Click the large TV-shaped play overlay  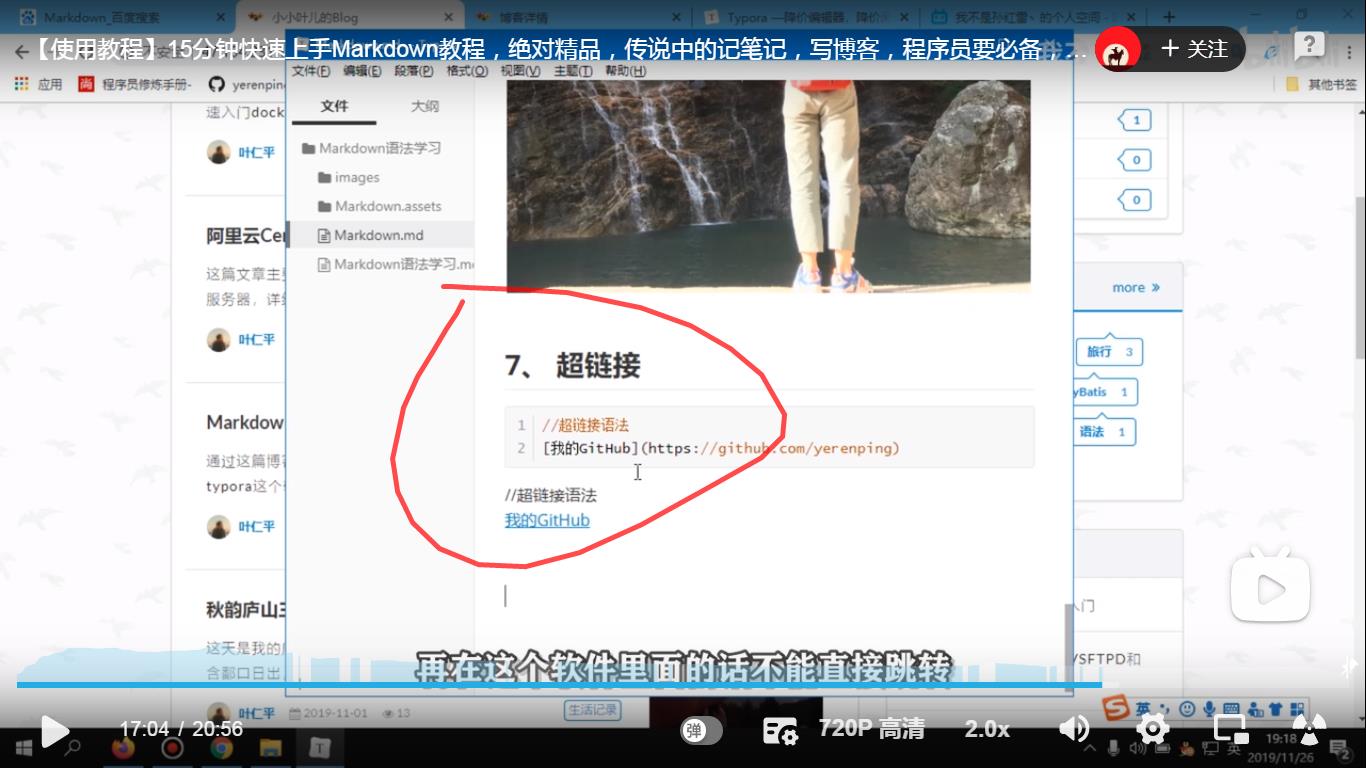pyautogui.click(x=1270, y=588)
